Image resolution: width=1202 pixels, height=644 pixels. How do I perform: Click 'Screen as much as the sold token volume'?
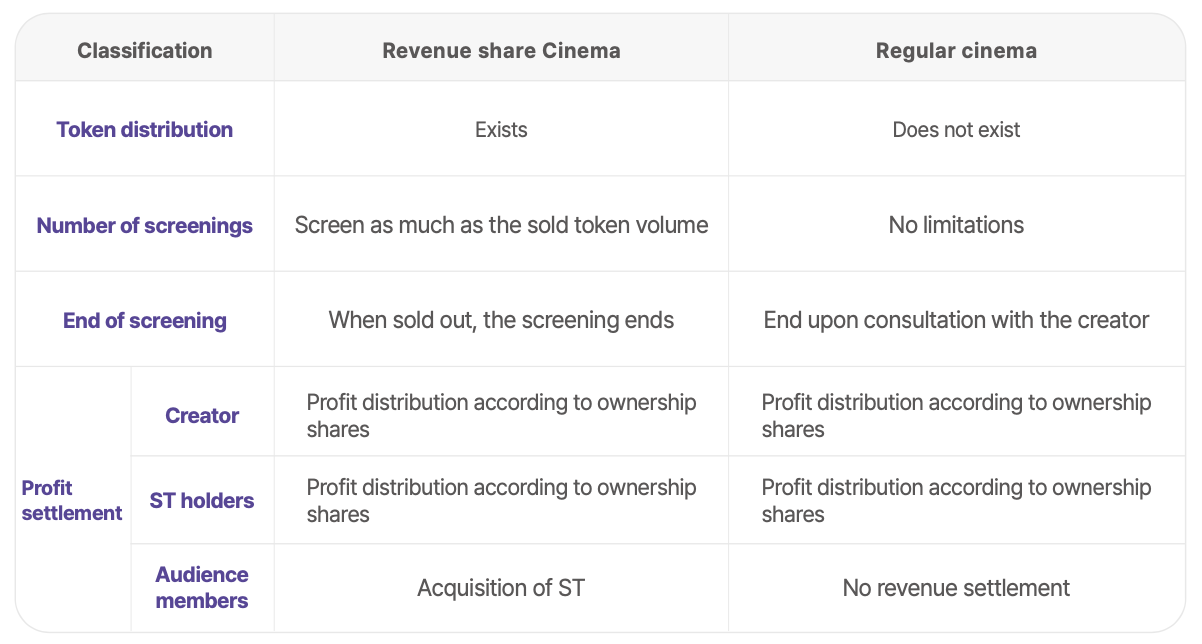(501, 225)
